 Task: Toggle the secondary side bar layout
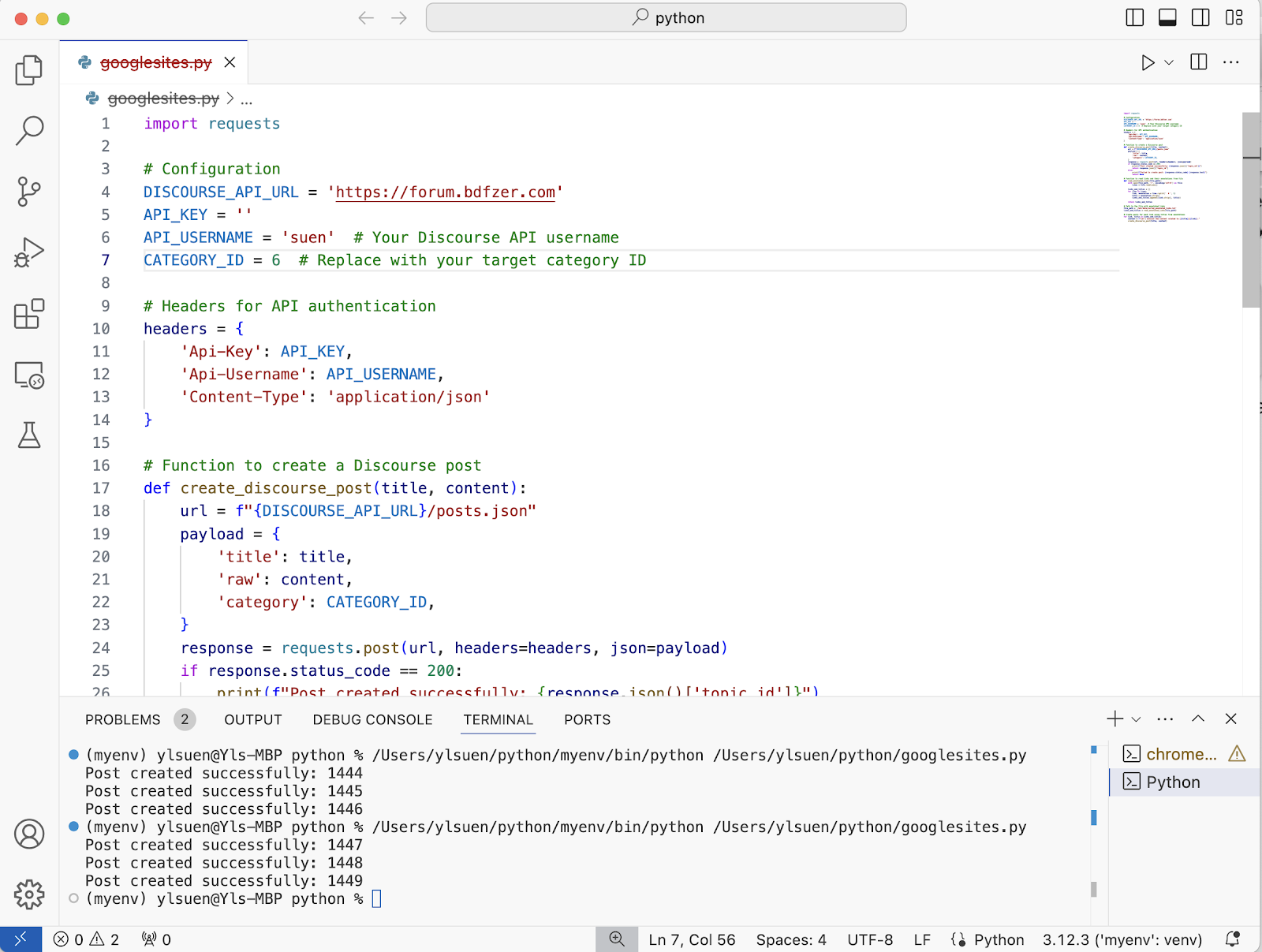pos(1200,17)
